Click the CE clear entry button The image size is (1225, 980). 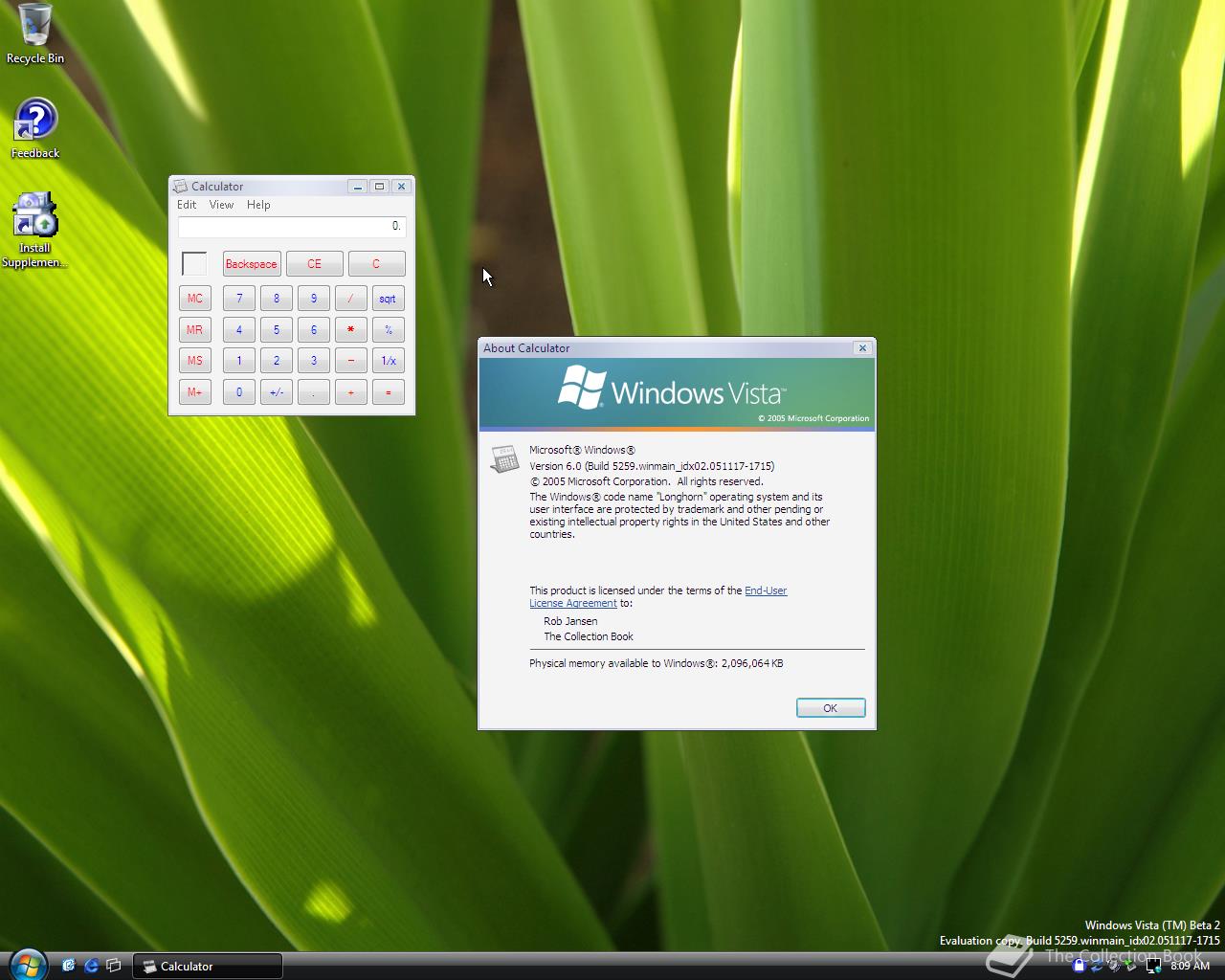[x=314, y=264]
